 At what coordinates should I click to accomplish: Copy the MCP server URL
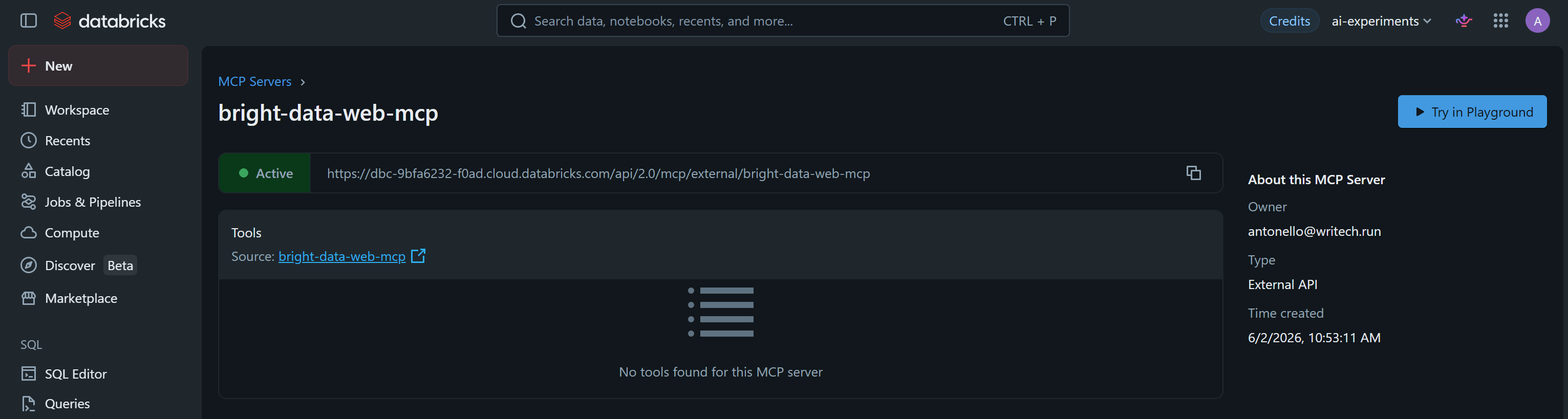tap(1193, 173)
